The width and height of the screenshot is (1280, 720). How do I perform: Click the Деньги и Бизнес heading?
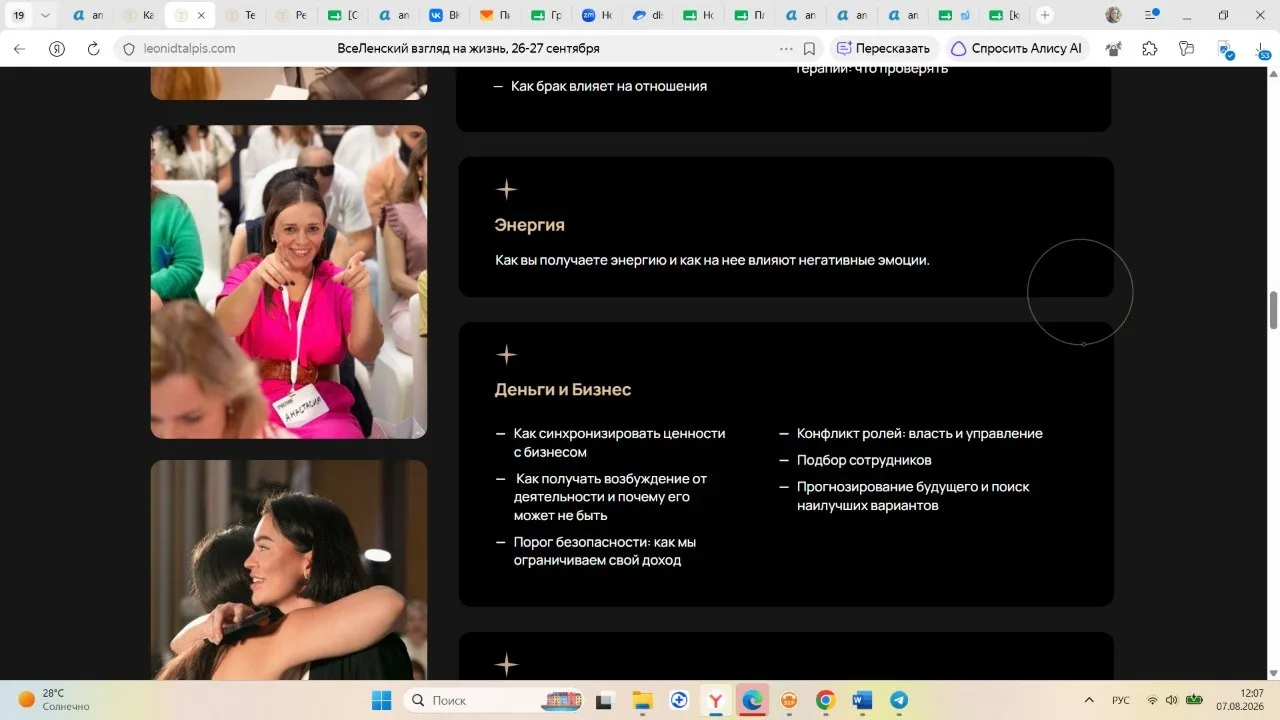563,389
